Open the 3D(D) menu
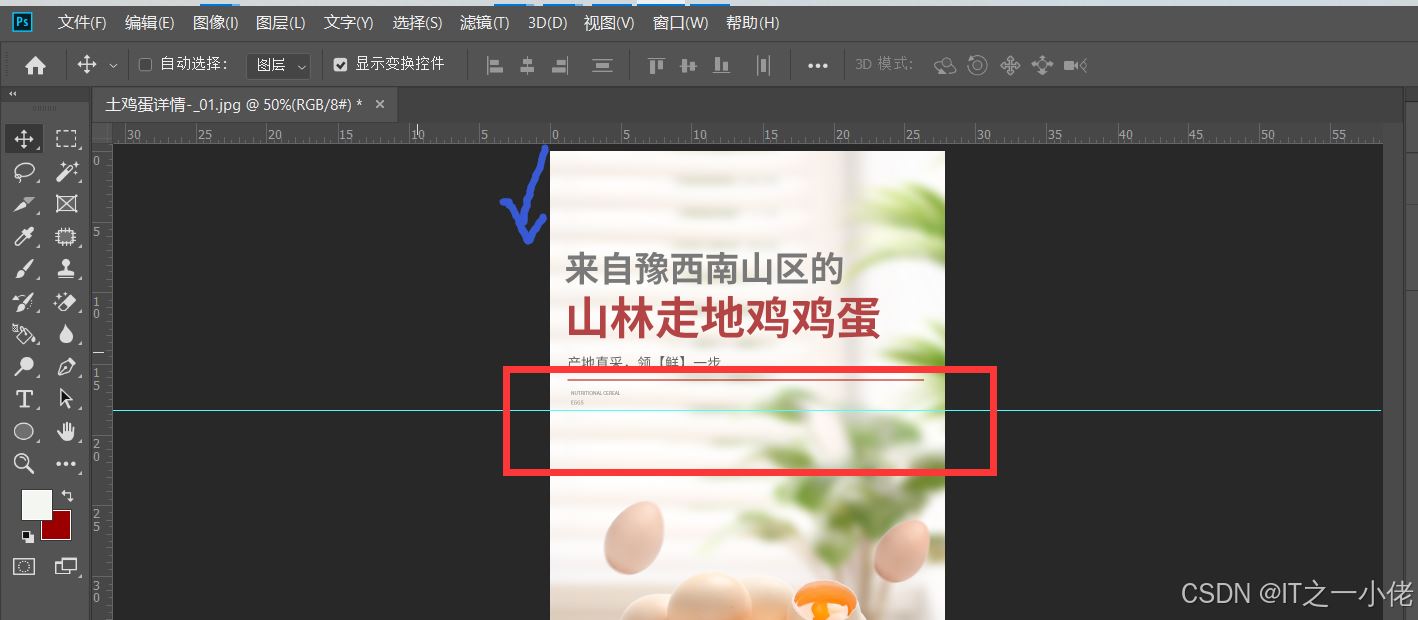 click(547, 22)
